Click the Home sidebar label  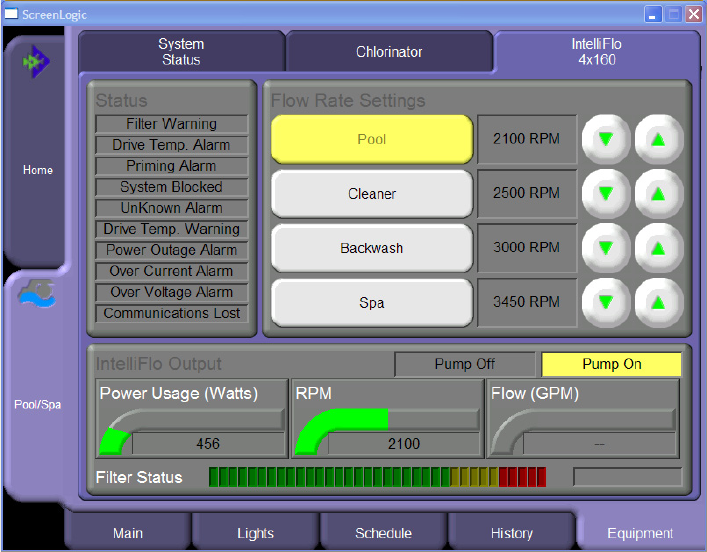pyautogui.click(x=38, y=170)
